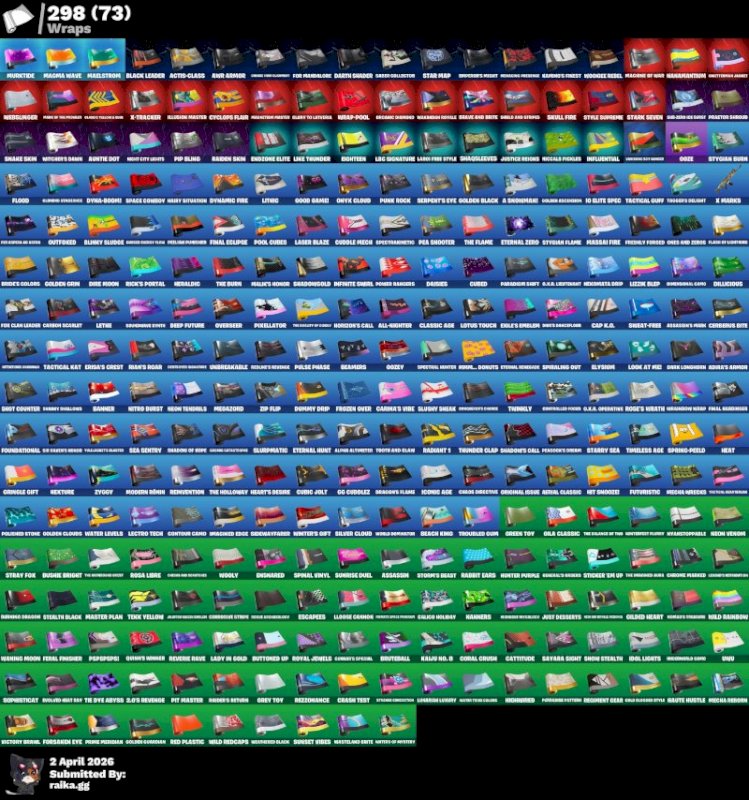749x800 pixels.
Task: Select the Magma Wave wrap
Action: pyautogui.click(x=62, y=60)
